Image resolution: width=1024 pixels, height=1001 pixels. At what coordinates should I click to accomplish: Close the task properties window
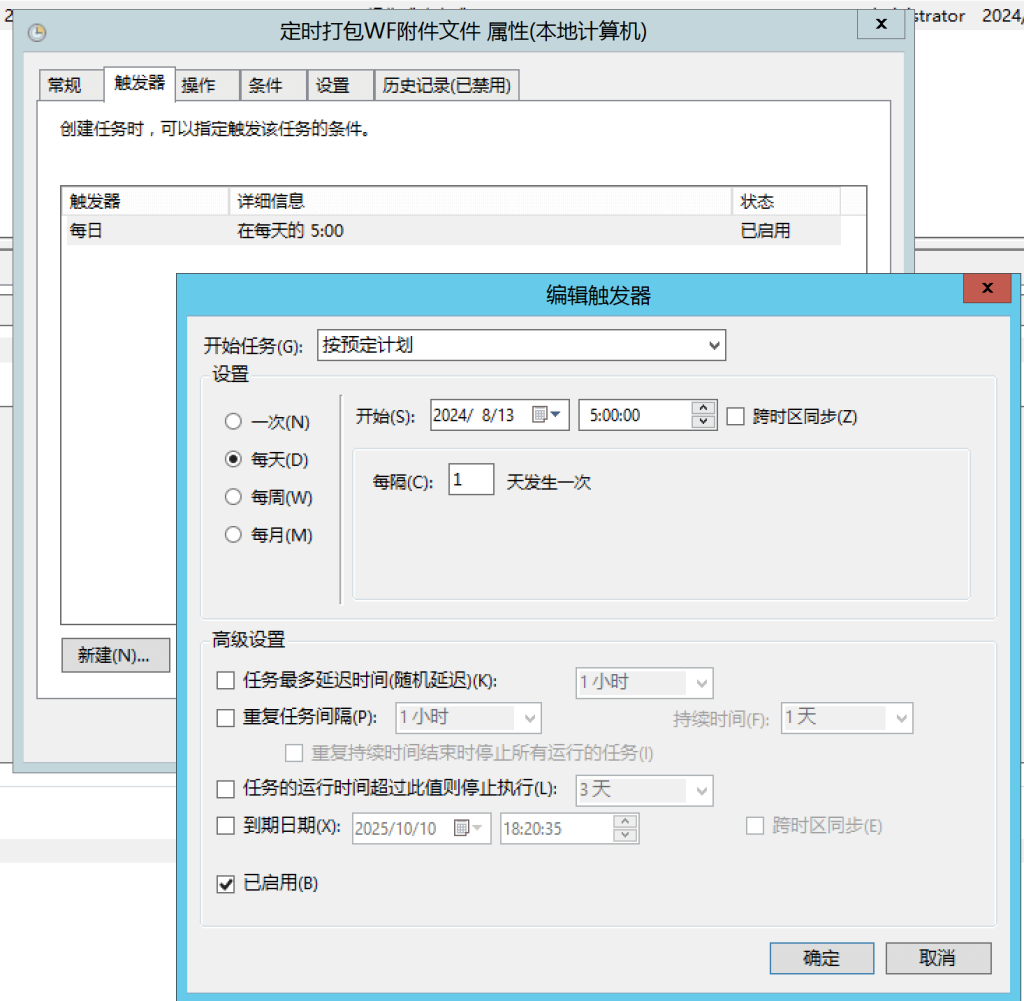pyautogui.click(x=881, y=24)
